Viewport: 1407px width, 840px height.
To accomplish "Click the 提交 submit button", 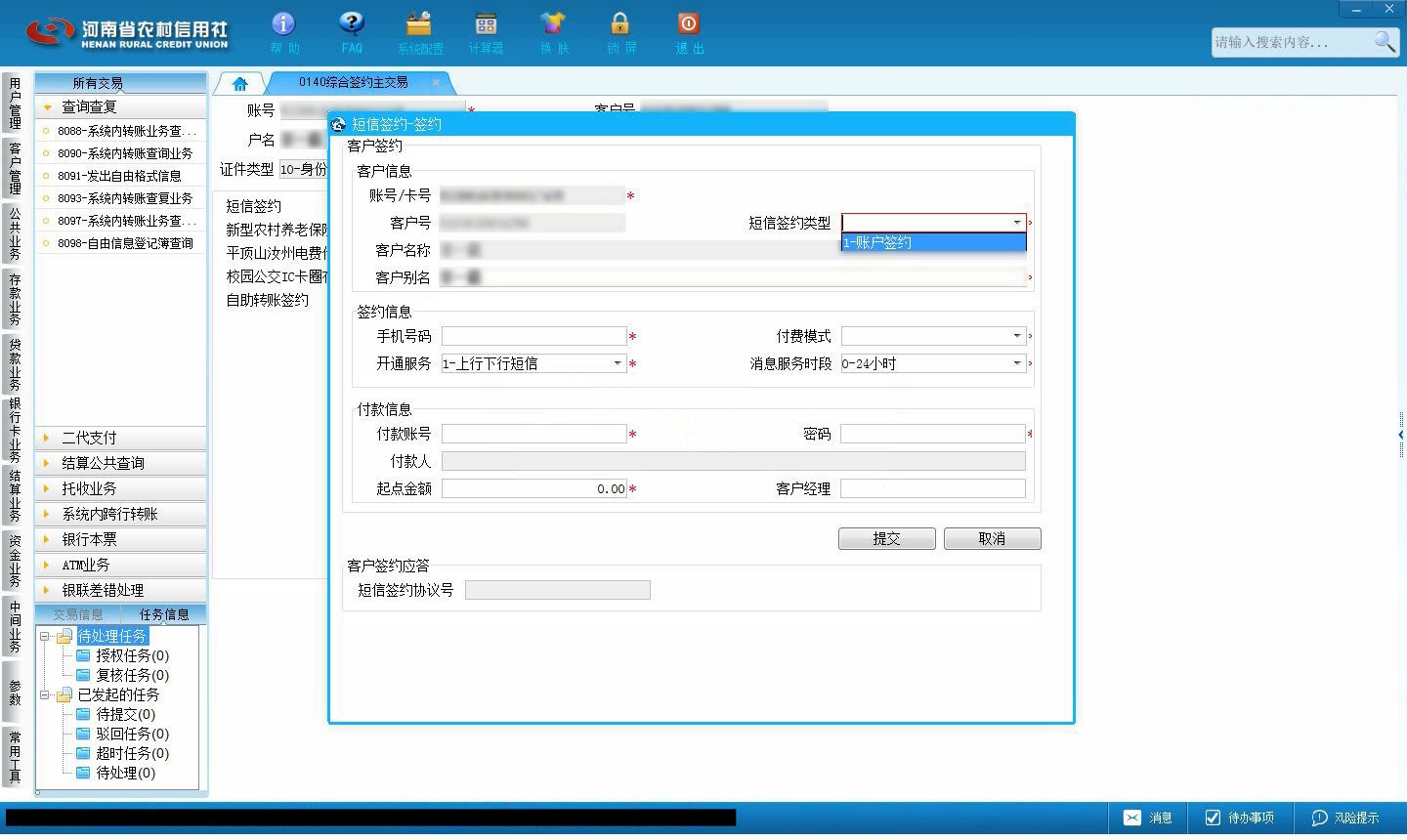I will point(887,539).
